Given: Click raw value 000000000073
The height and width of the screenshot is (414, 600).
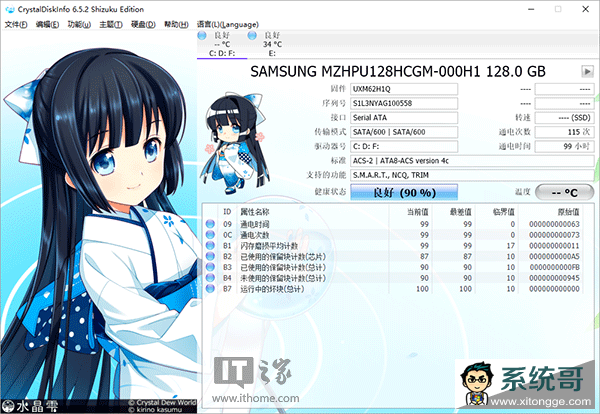Looking at the screenshot, I should (554, 235).
